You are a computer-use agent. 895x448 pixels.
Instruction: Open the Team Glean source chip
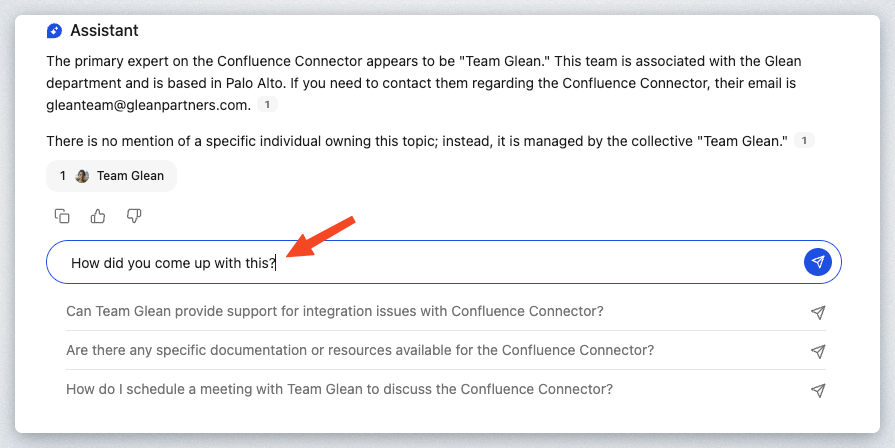112,176
